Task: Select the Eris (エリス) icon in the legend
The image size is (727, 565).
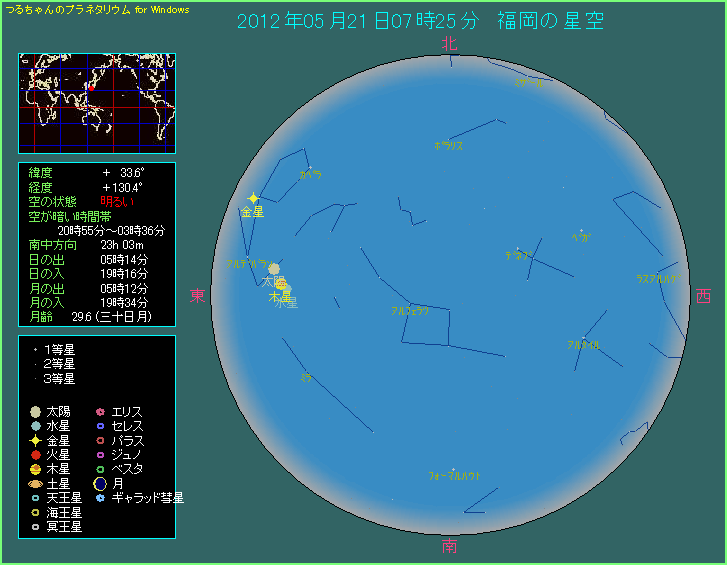Action: tap(100, 412)
